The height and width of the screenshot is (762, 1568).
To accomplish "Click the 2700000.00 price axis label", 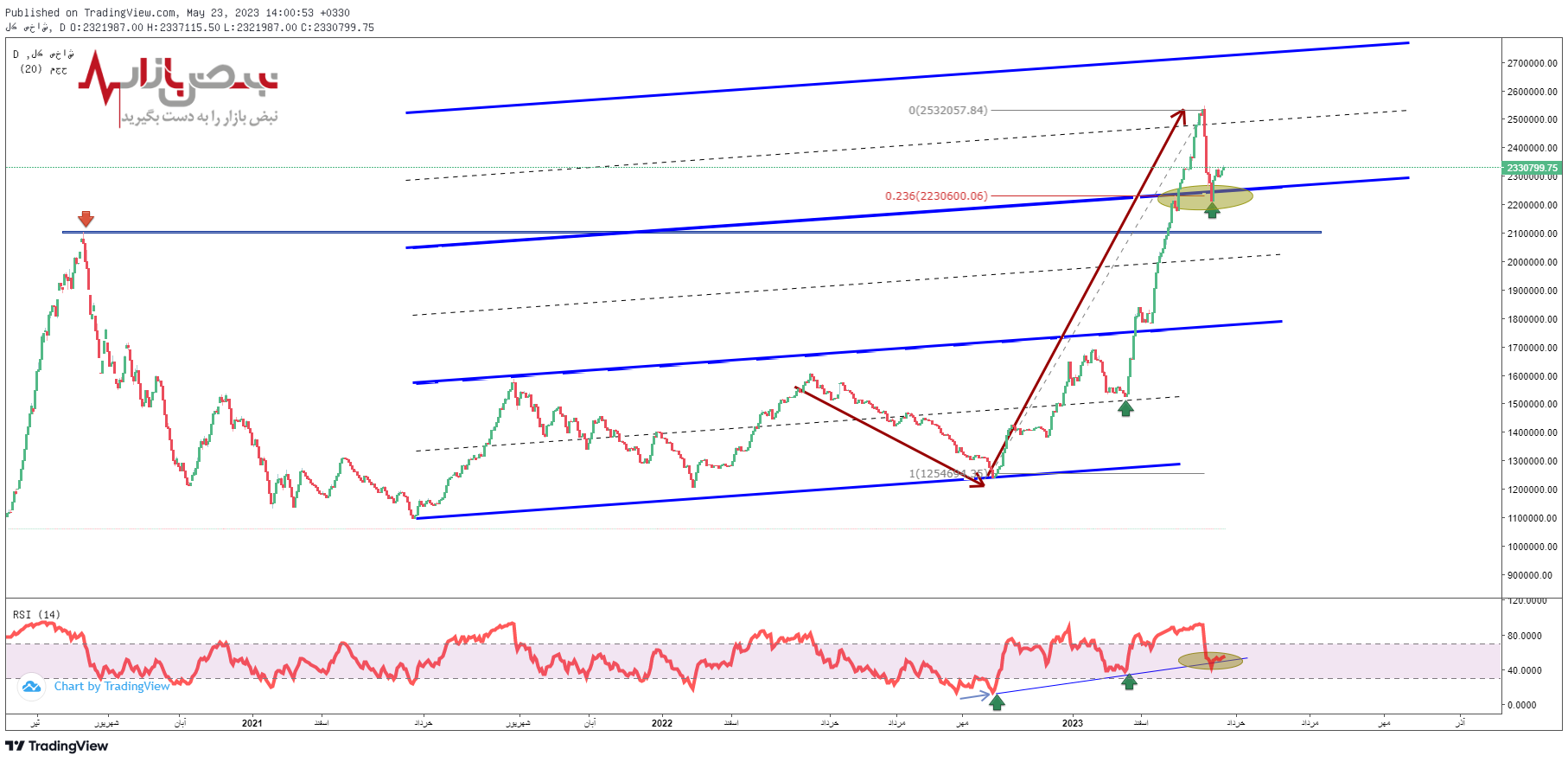I will click(x=1532, y=63).
